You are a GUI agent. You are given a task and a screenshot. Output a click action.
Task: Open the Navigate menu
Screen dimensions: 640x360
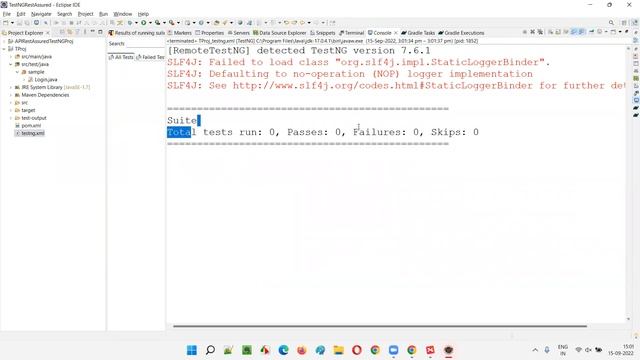coord(41,14)
